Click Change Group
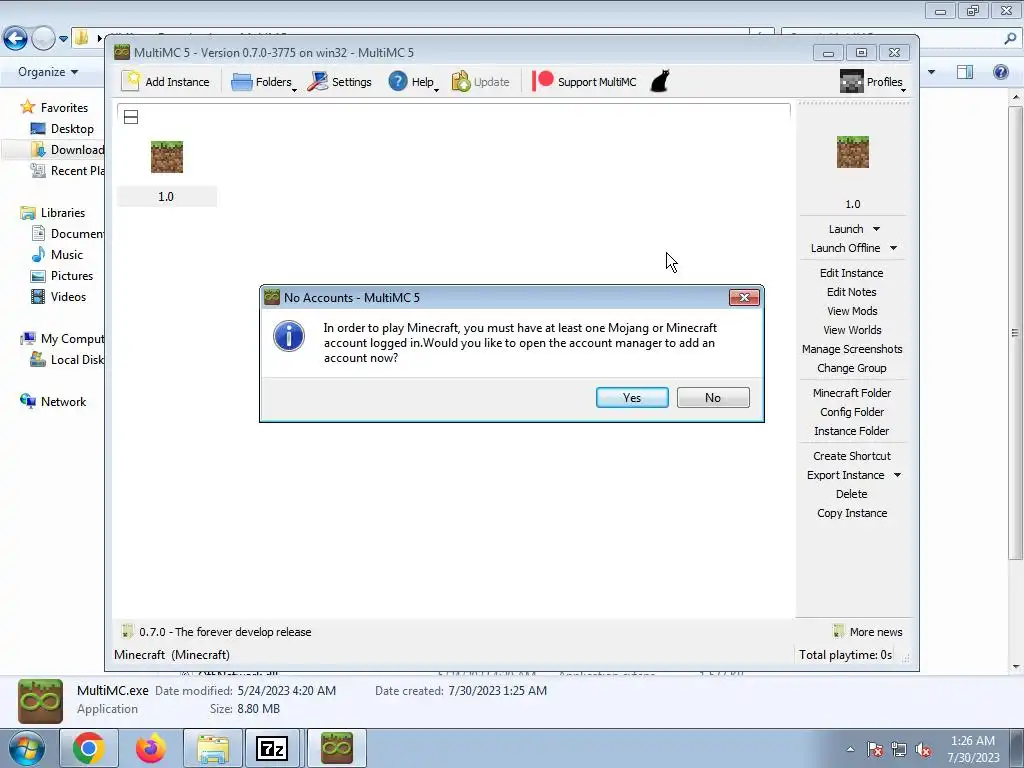This screenshot has height=768, width=1024. tap(852, 368)
